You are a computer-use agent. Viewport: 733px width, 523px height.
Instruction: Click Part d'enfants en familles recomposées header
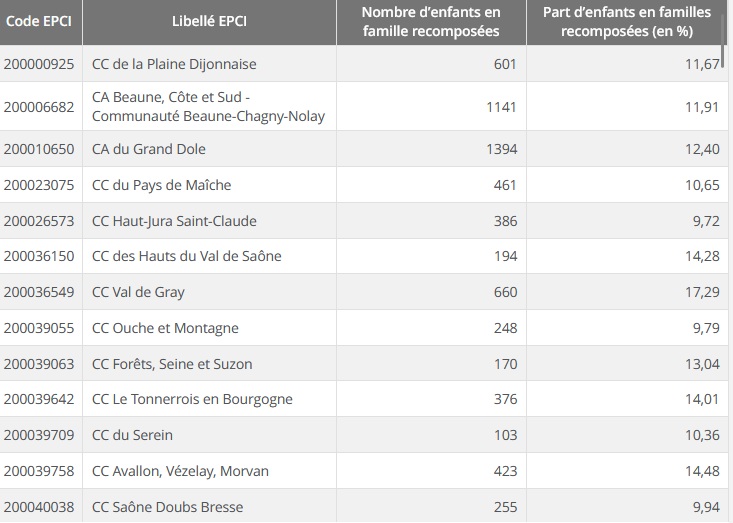[x=626, y=21]
